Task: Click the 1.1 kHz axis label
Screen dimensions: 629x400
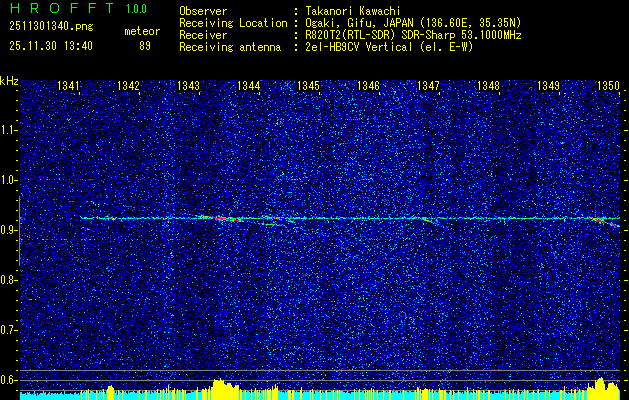Action: point(8,130)
